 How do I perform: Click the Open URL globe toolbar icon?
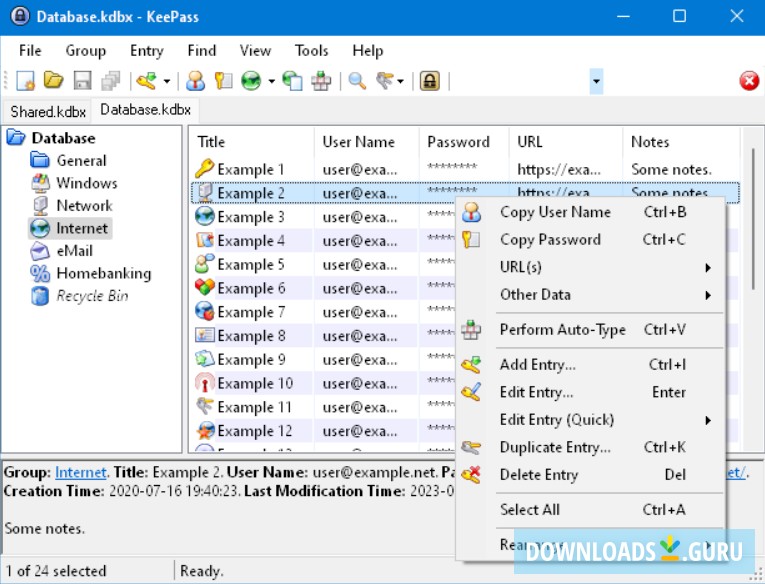tap(251, 81)
